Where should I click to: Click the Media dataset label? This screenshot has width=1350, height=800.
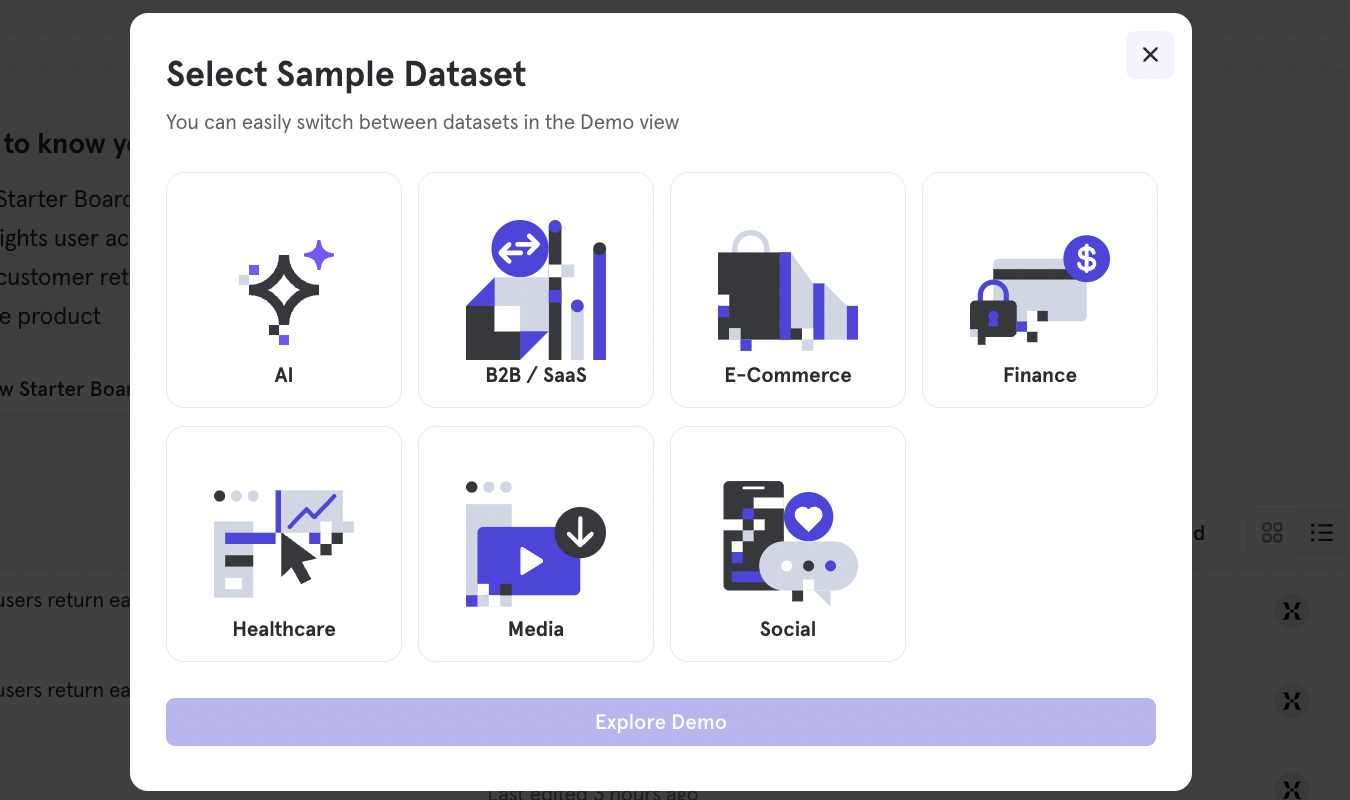tap(536, 629)
